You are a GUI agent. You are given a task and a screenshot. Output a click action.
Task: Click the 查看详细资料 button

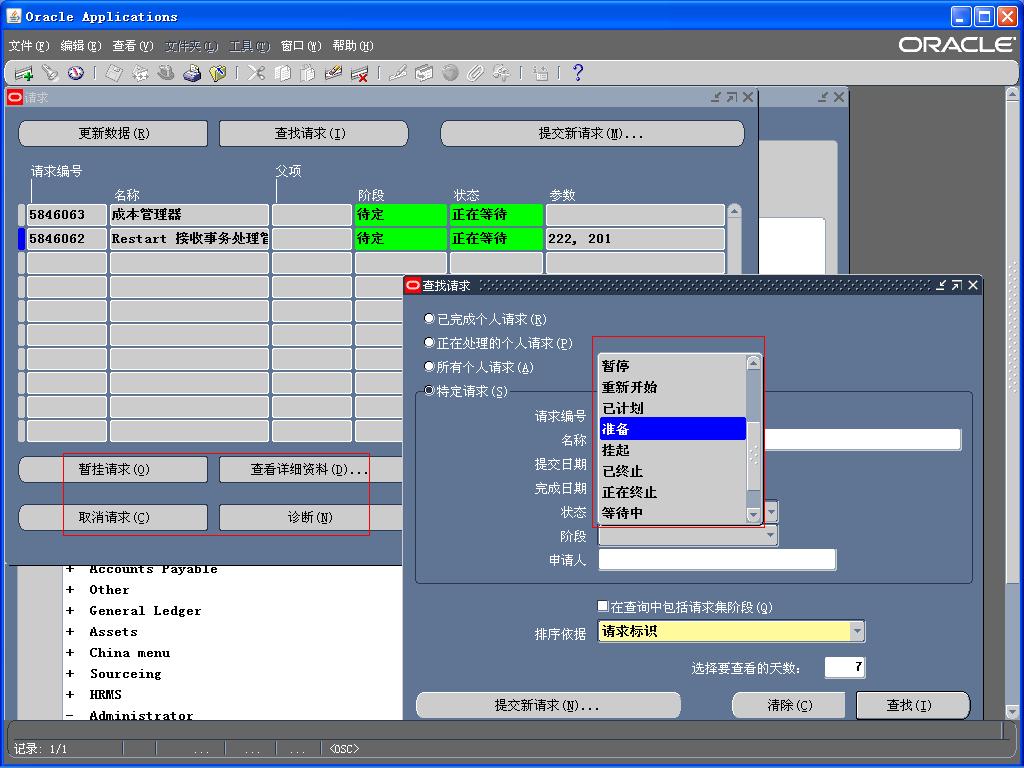point(310,469)
